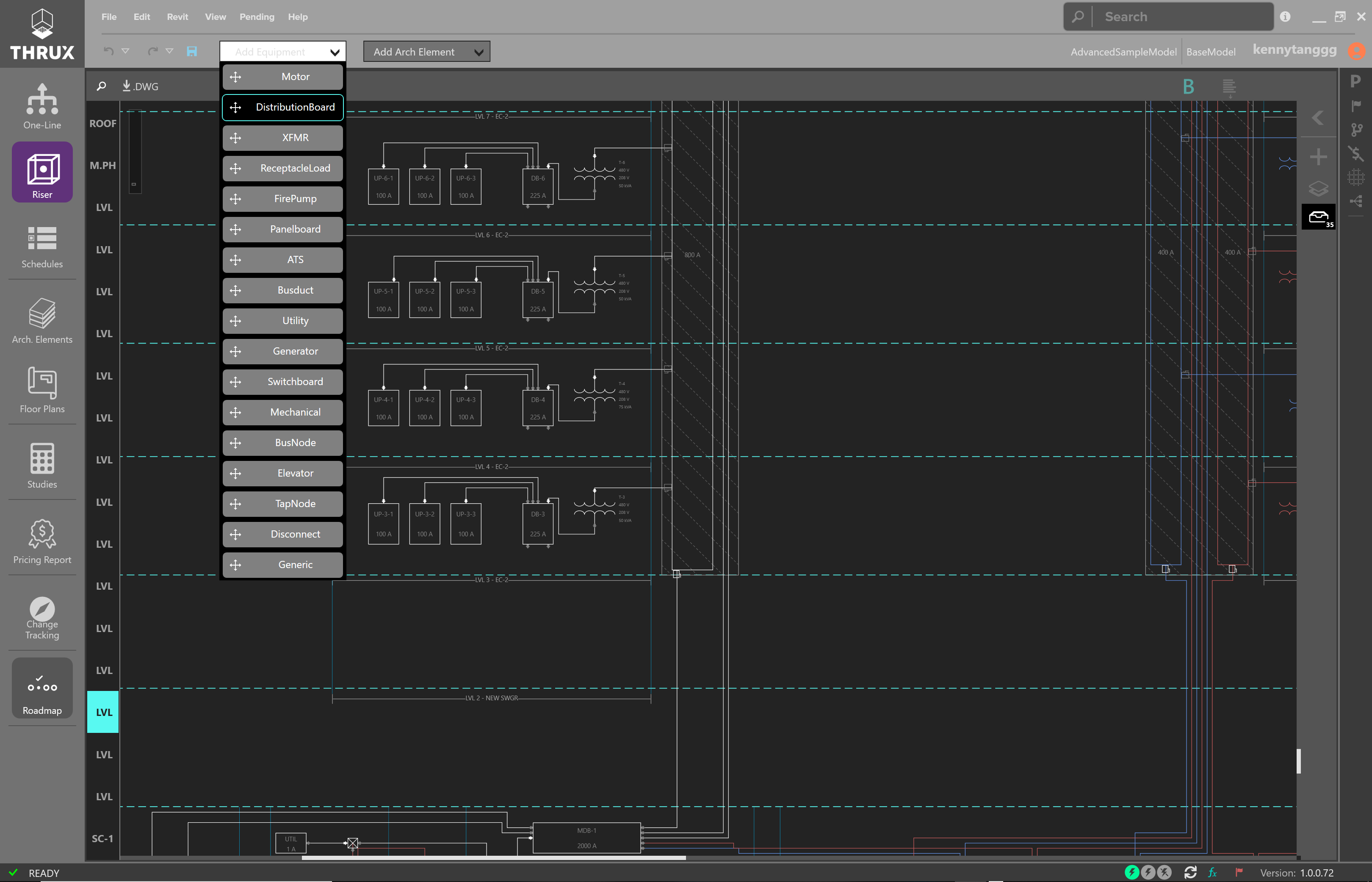Click the AdvancedSampleModel label
The height and width of the screenshot is (882, 1372).
1123,52
